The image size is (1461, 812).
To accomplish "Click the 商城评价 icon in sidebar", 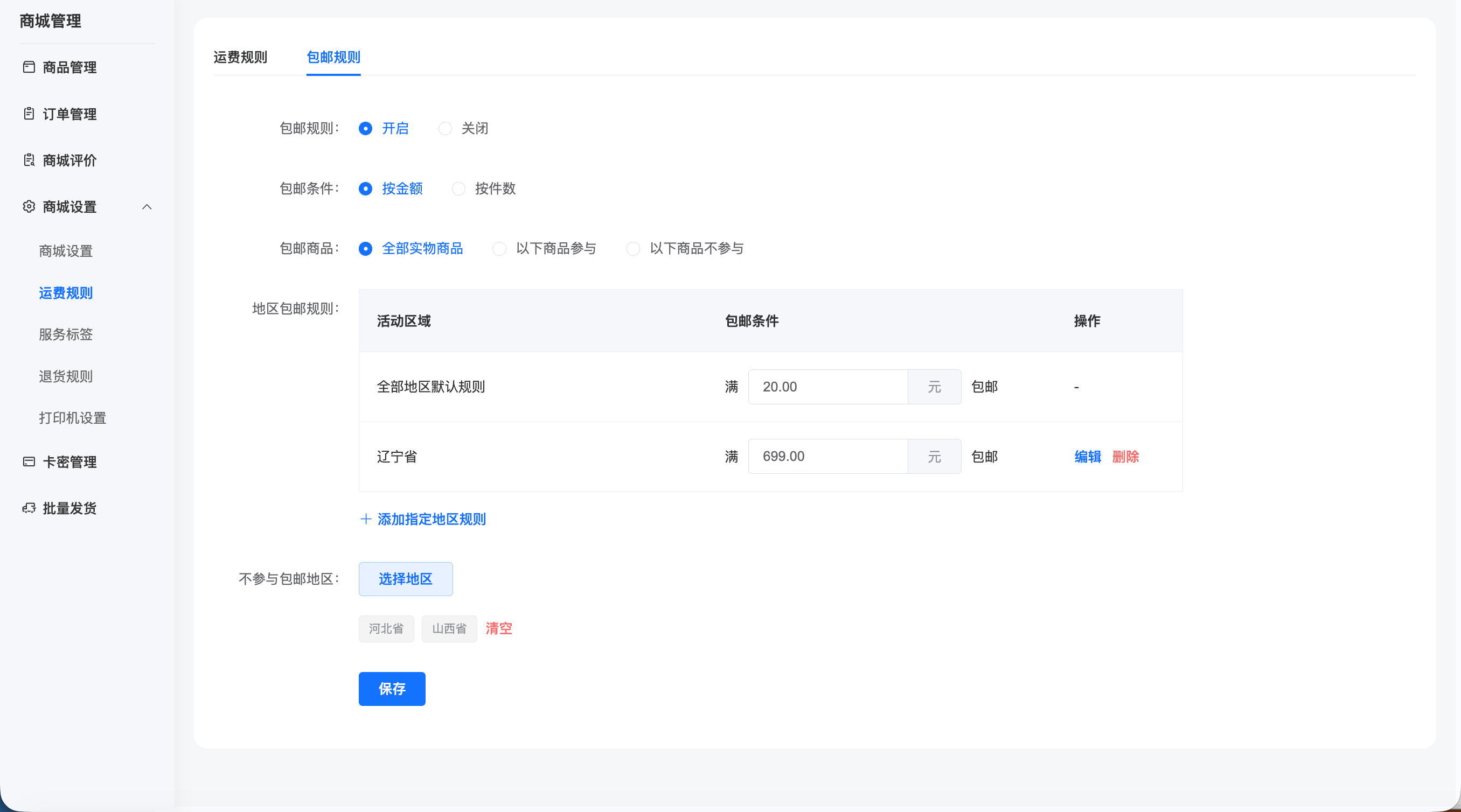I will click(x=29, y=160).
